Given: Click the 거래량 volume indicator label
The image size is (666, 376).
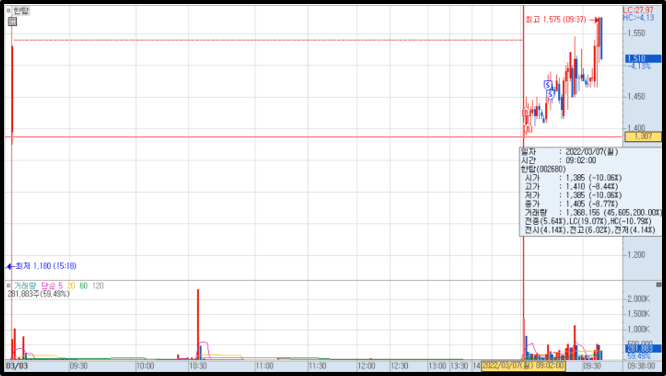Looking at the screenshot, I should point(25,286).
